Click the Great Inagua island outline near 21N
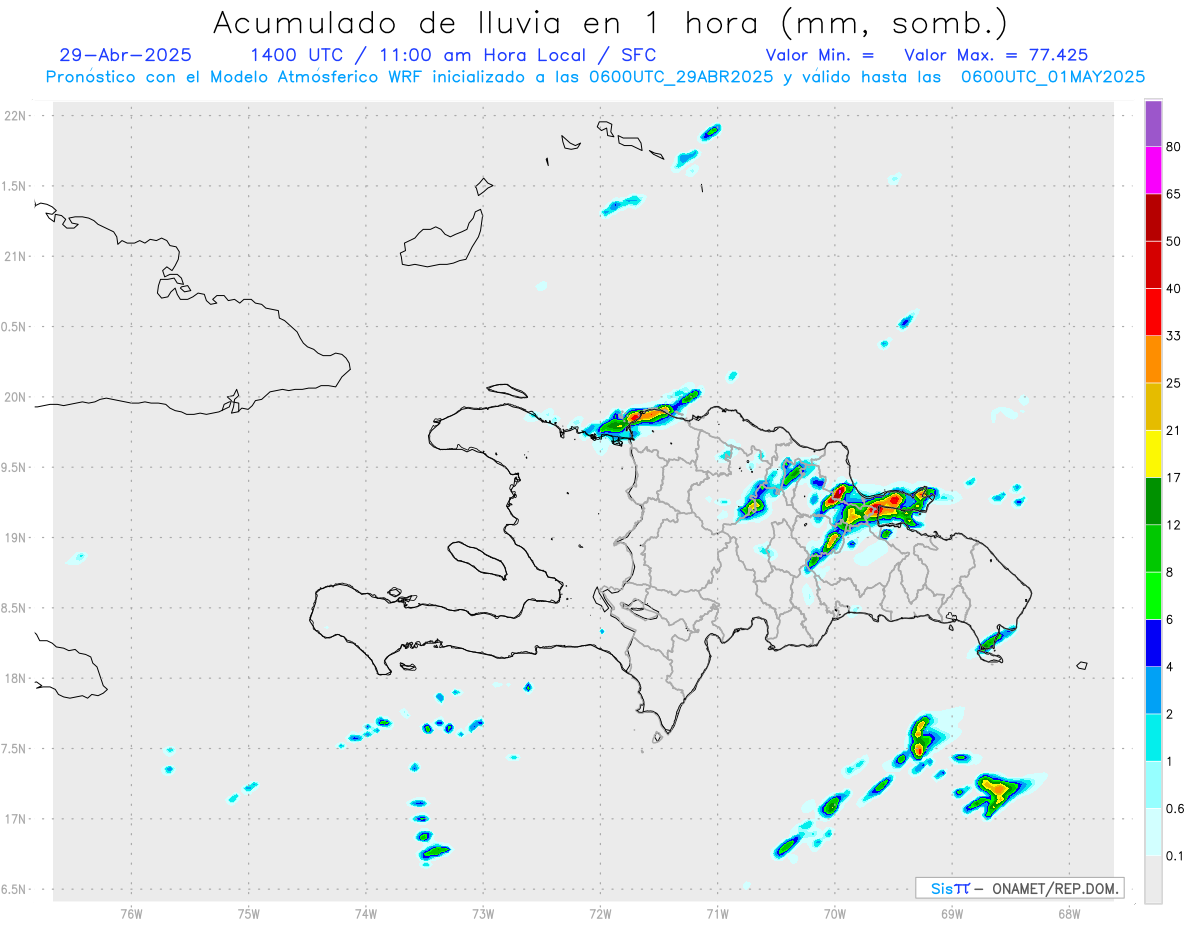The height and width of the screenshot is (927, 1200). coord(442,238)
